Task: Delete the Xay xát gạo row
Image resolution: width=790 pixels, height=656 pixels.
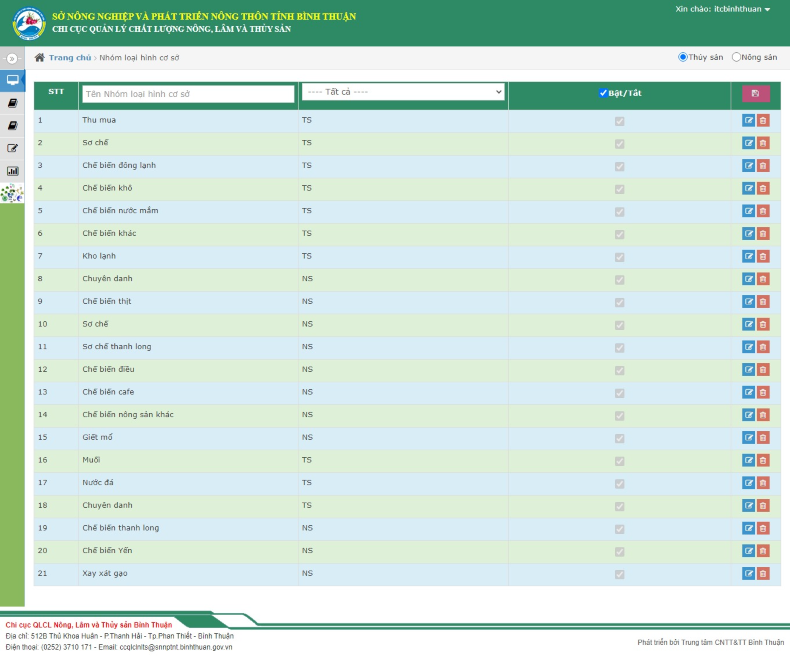Action: pos(763,574)
